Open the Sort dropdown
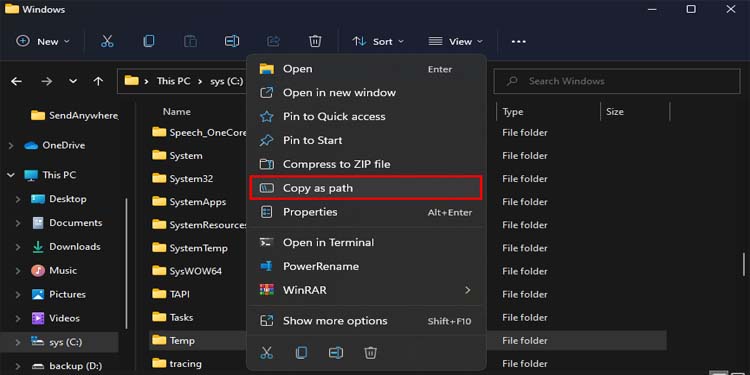The width and height of the screenshot is (750, 375). point(378,42)
